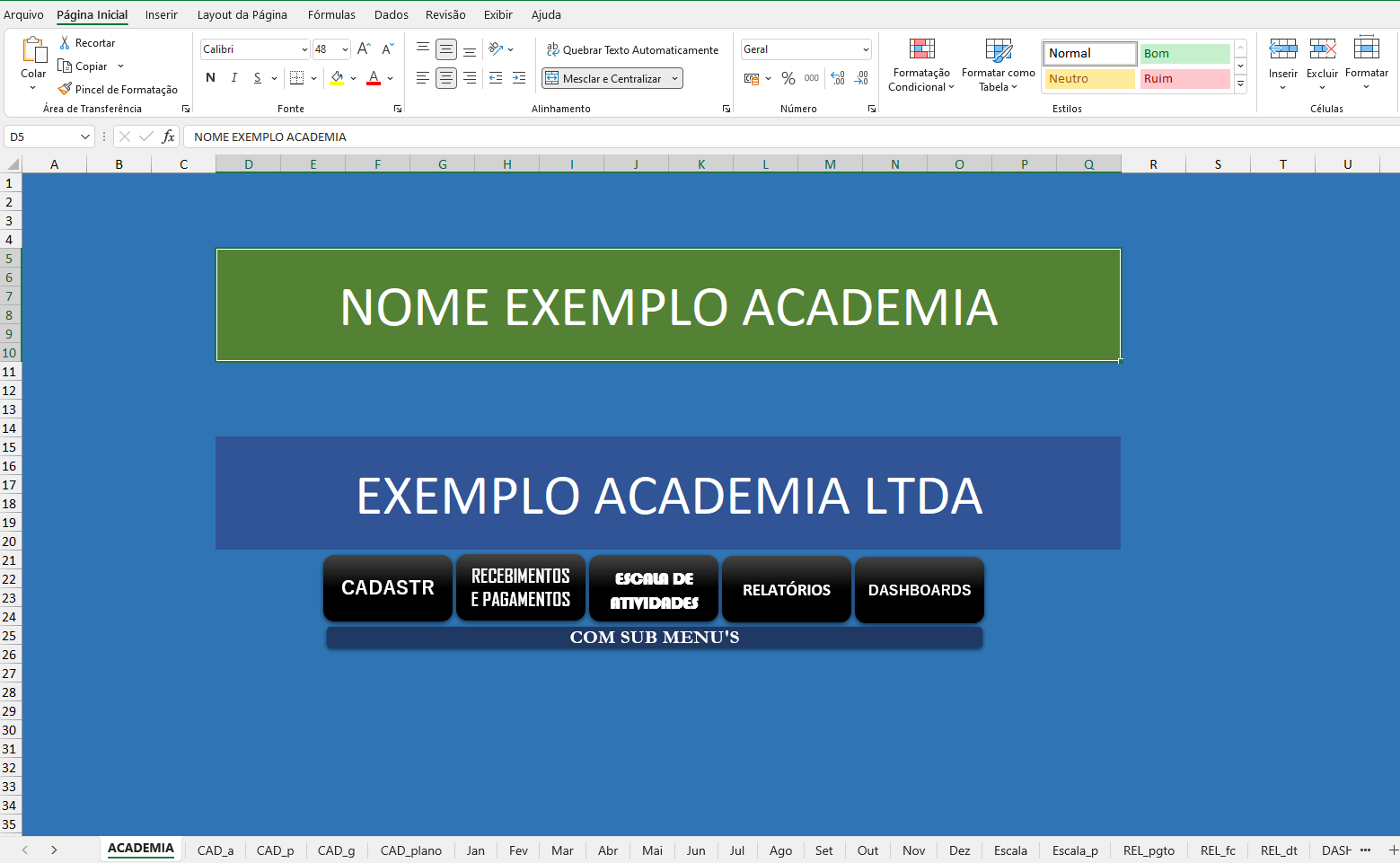Click the Insert Function fx icon
The width and height of the screenshot is (1400, 863).
click(168, 136)
